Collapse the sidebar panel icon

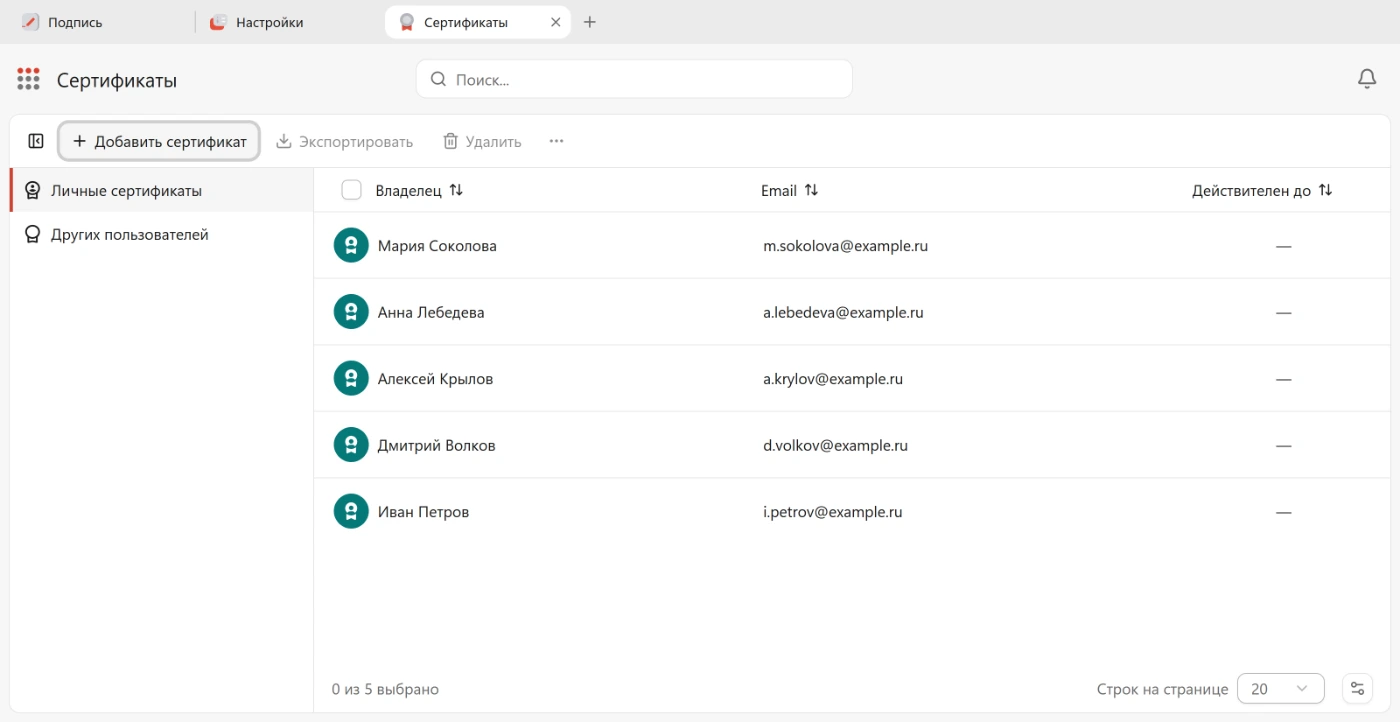click(x=36, y=141)
